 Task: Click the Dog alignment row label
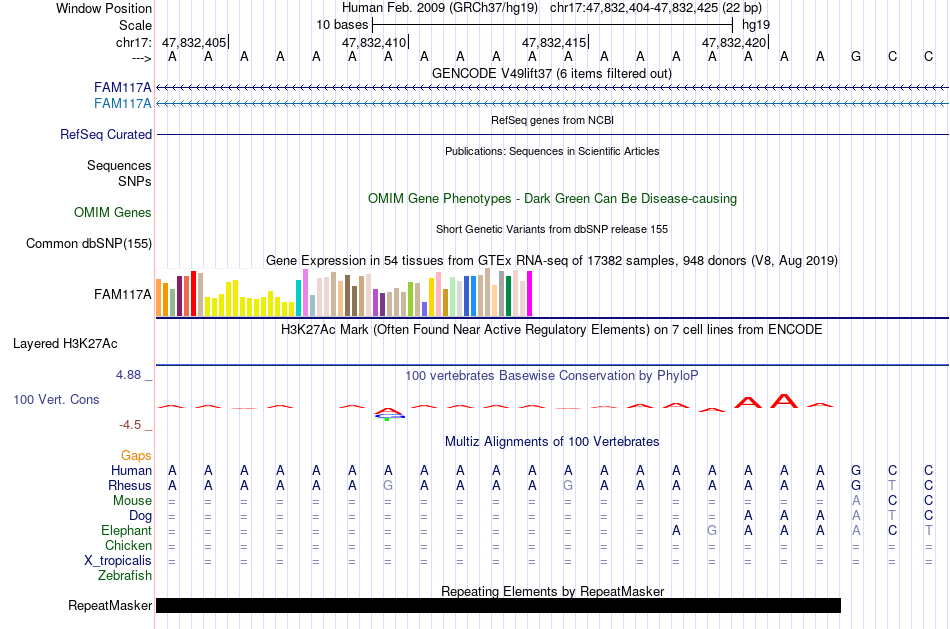point(140,516)
